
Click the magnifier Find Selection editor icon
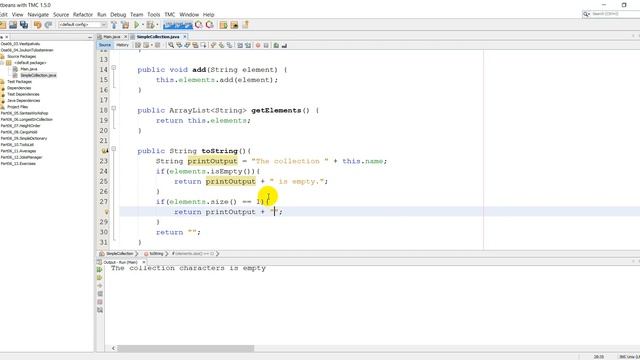[171, 45]
